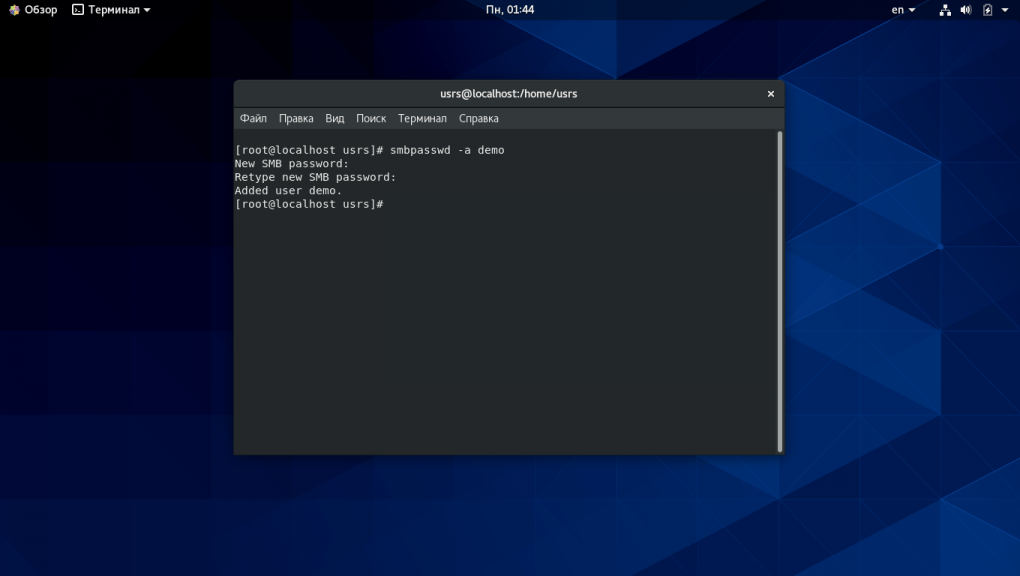Open the Поиск menu
Viewport: 1020px width, 576px height.
point(371,118)
